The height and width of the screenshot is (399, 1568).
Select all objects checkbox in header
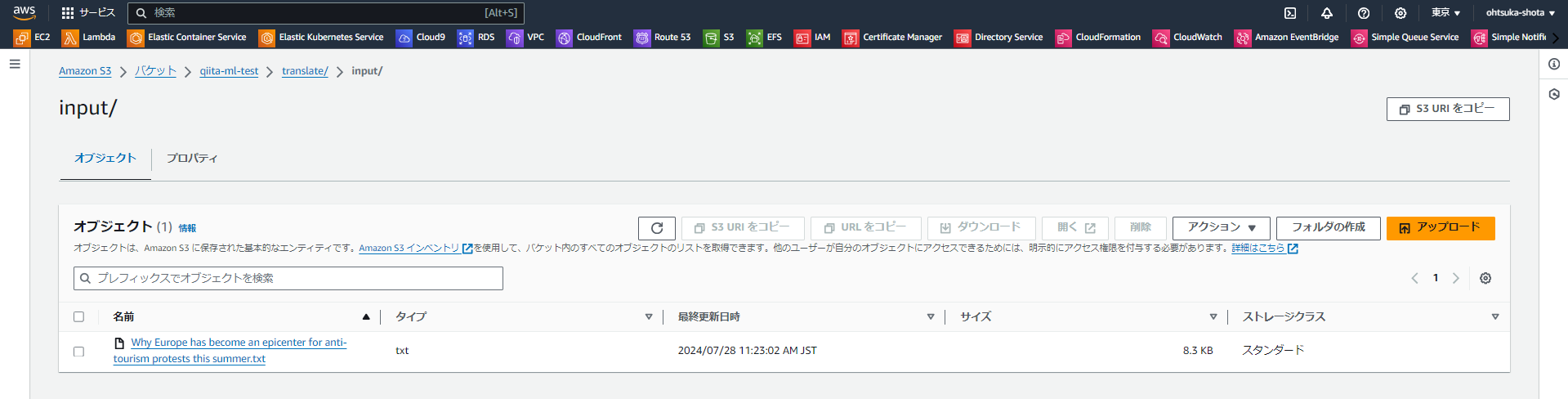click(79, 316)
